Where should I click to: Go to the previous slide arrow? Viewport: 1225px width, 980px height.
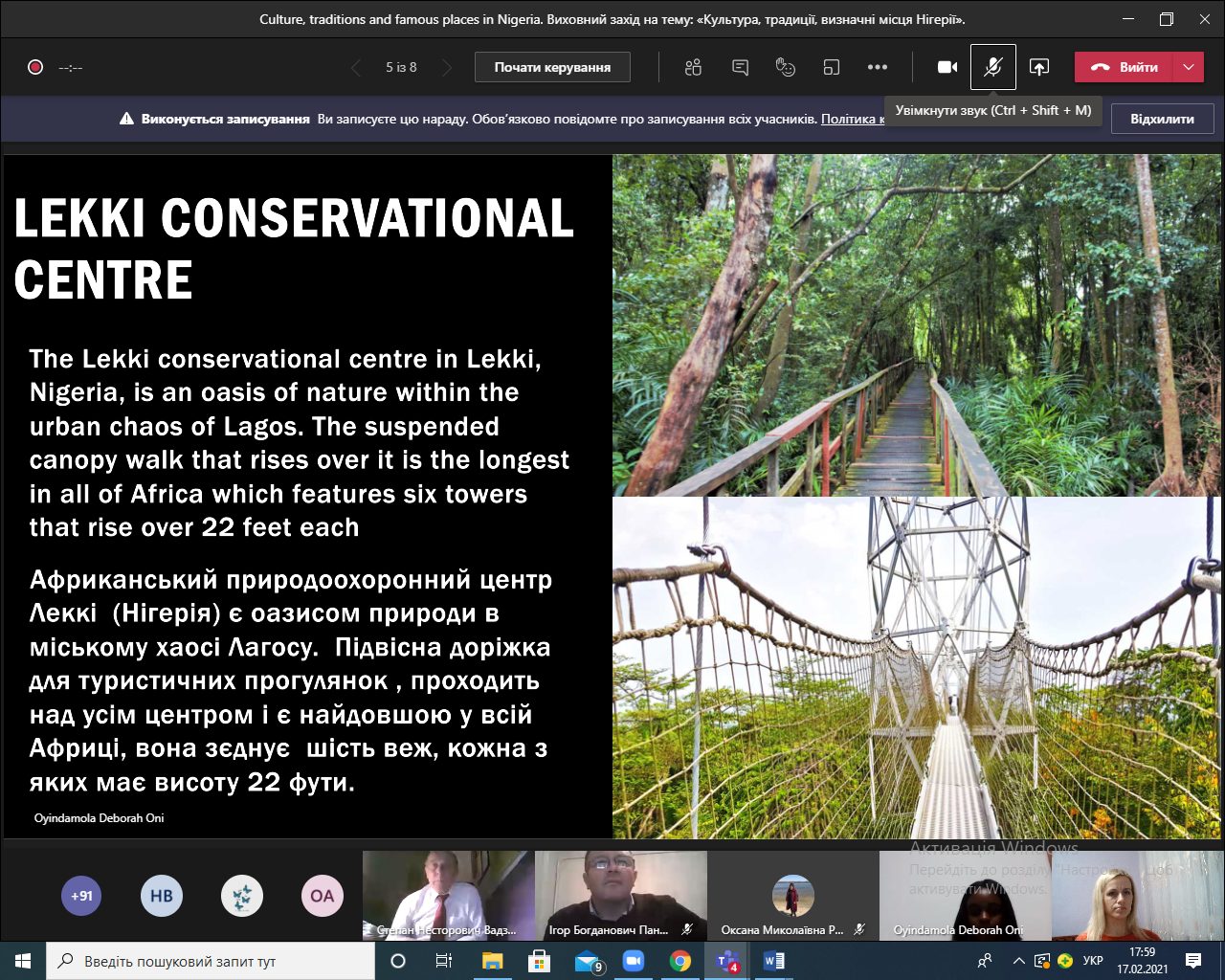pyautogui.click(x=356, y=67)
